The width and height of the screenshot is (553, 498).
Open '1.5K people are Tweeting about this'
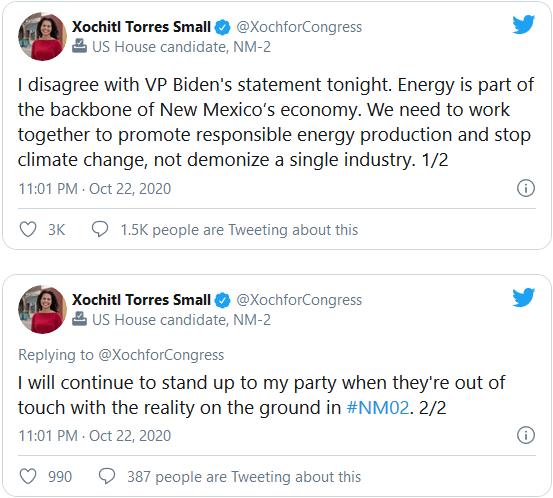tap(239, 230)
